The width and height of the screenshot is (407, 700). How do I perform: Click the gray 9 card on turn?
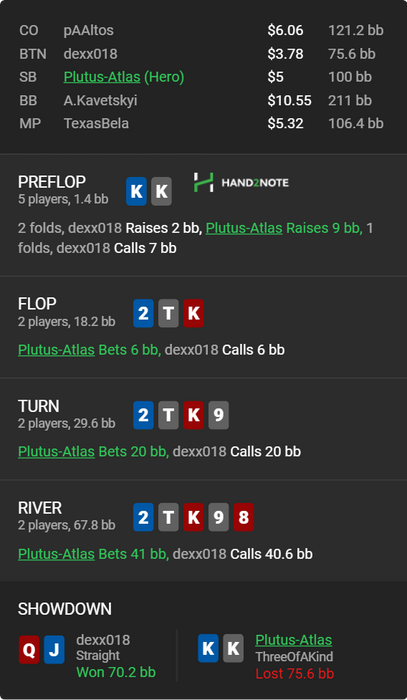218,415
